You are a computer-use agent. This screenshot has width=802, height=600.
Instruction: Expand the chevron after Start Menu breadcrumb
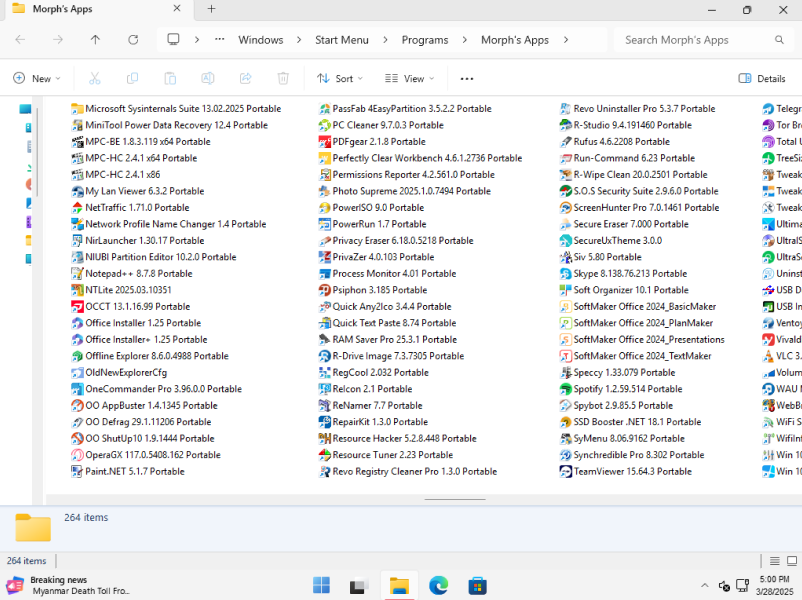[x=385, y=39]
